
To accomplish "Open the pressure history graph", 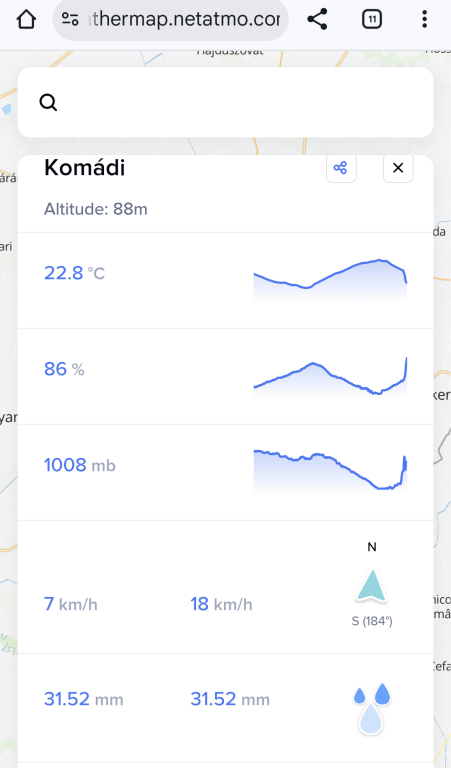I will click(330, 471).
